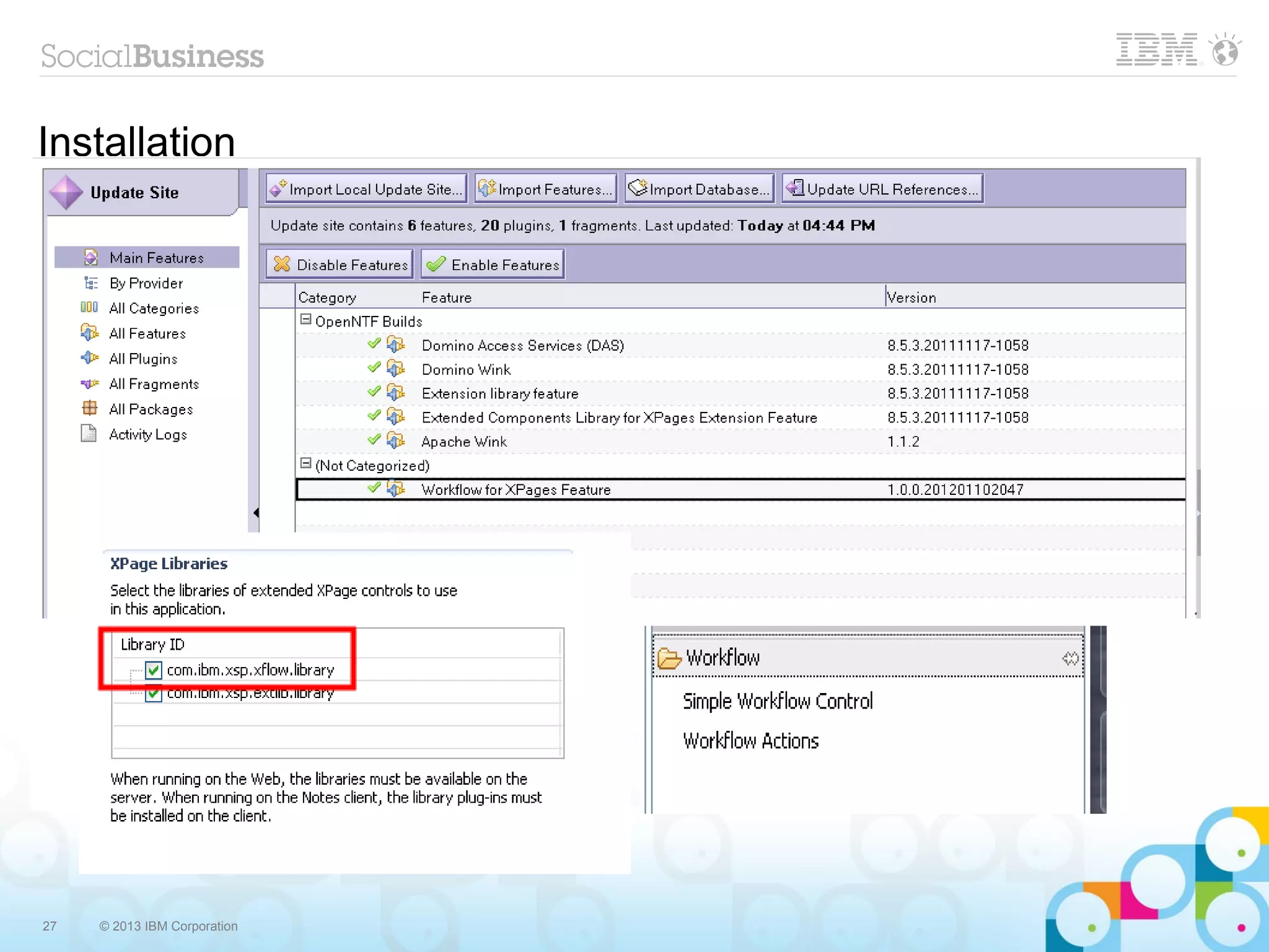Collapse the (Not Categorized) group

click(x=305, y=464)
